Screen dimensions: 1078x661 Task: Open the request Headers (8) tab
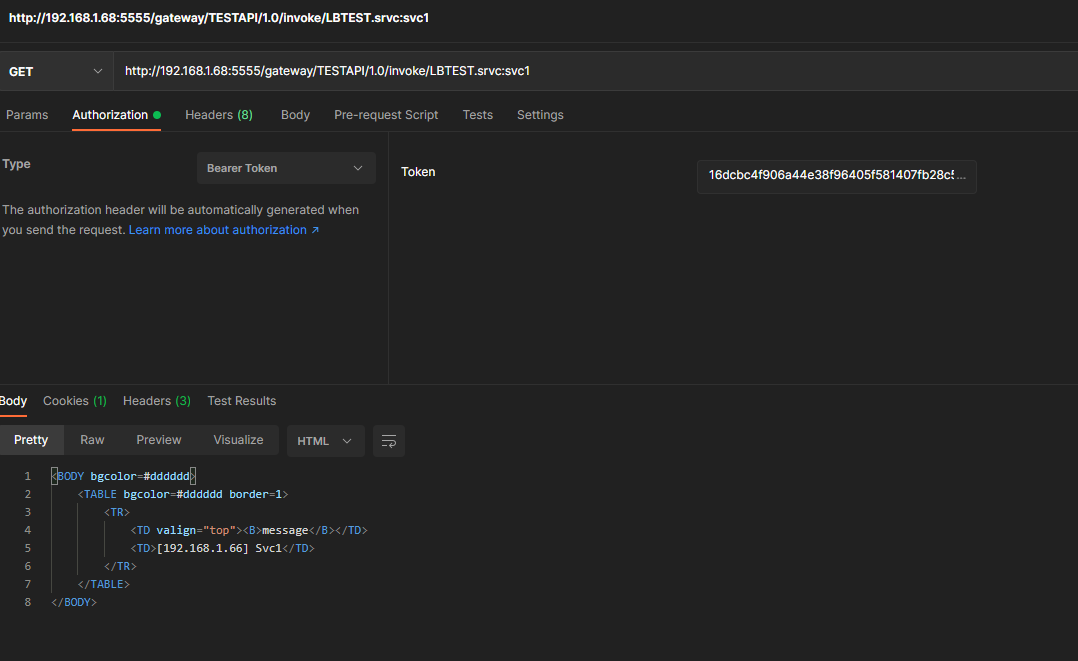tap(218, 115)
